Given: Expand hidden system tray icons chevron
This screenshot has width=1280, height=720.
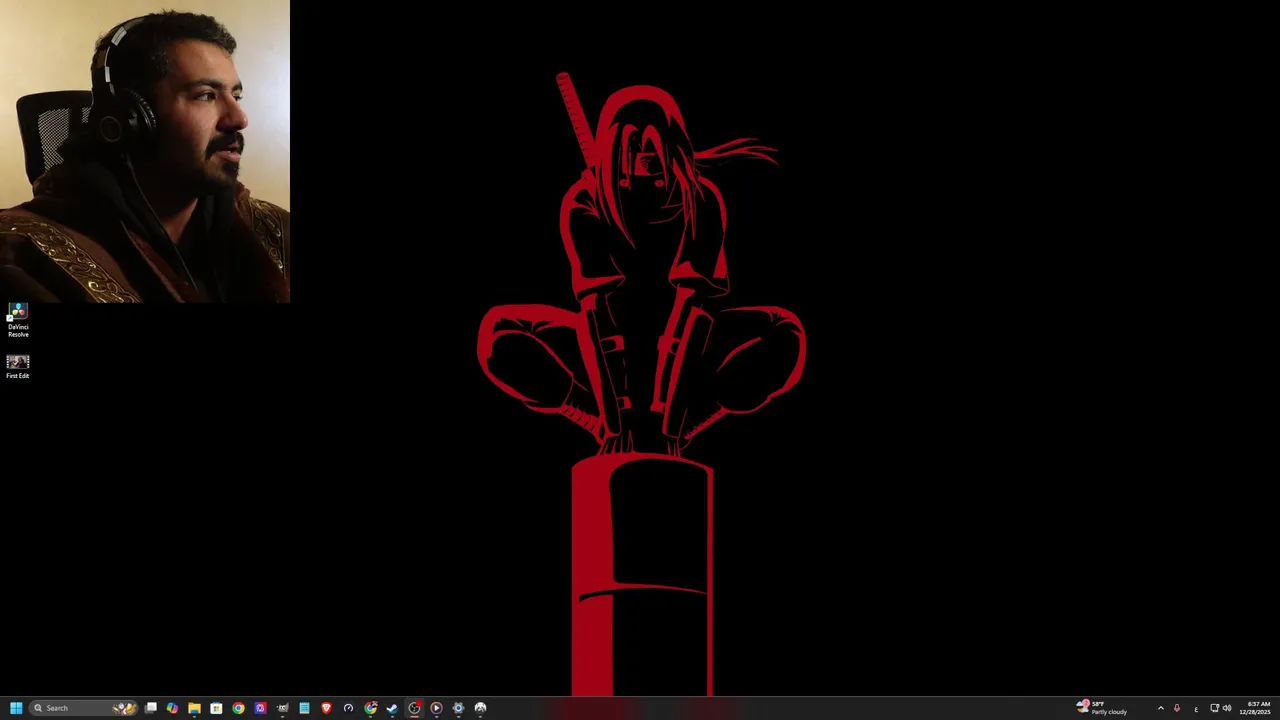Looking at the screenshot, I should [x=1160, y=708].
